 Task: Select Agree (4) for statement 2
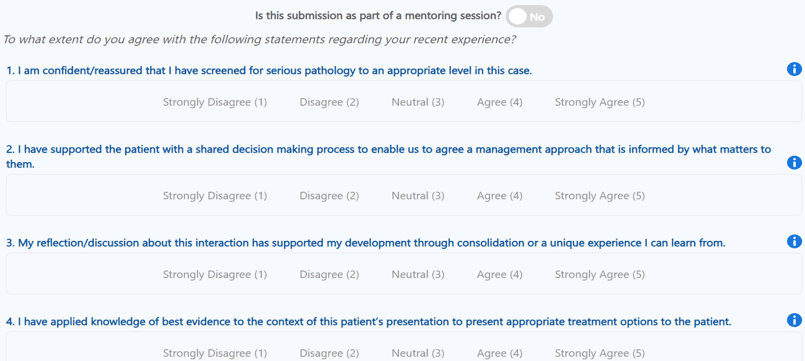coord(500,196)
